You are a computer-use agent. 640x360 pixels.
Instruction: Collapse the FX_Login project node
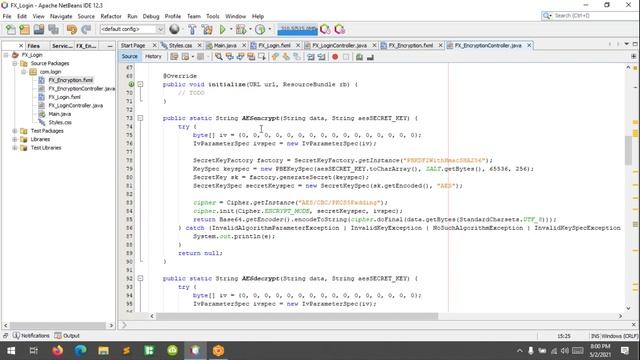point(6,55)
